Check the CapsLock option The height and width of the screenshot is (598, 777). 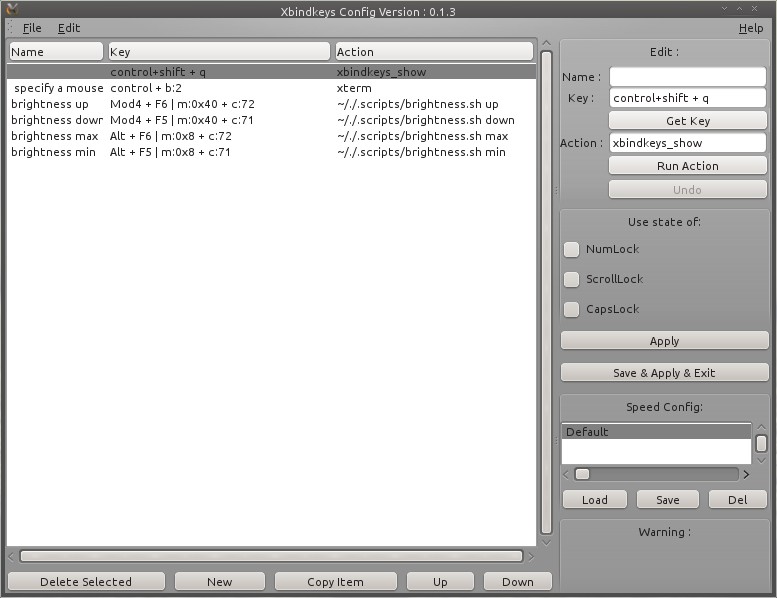coord(571,309)
